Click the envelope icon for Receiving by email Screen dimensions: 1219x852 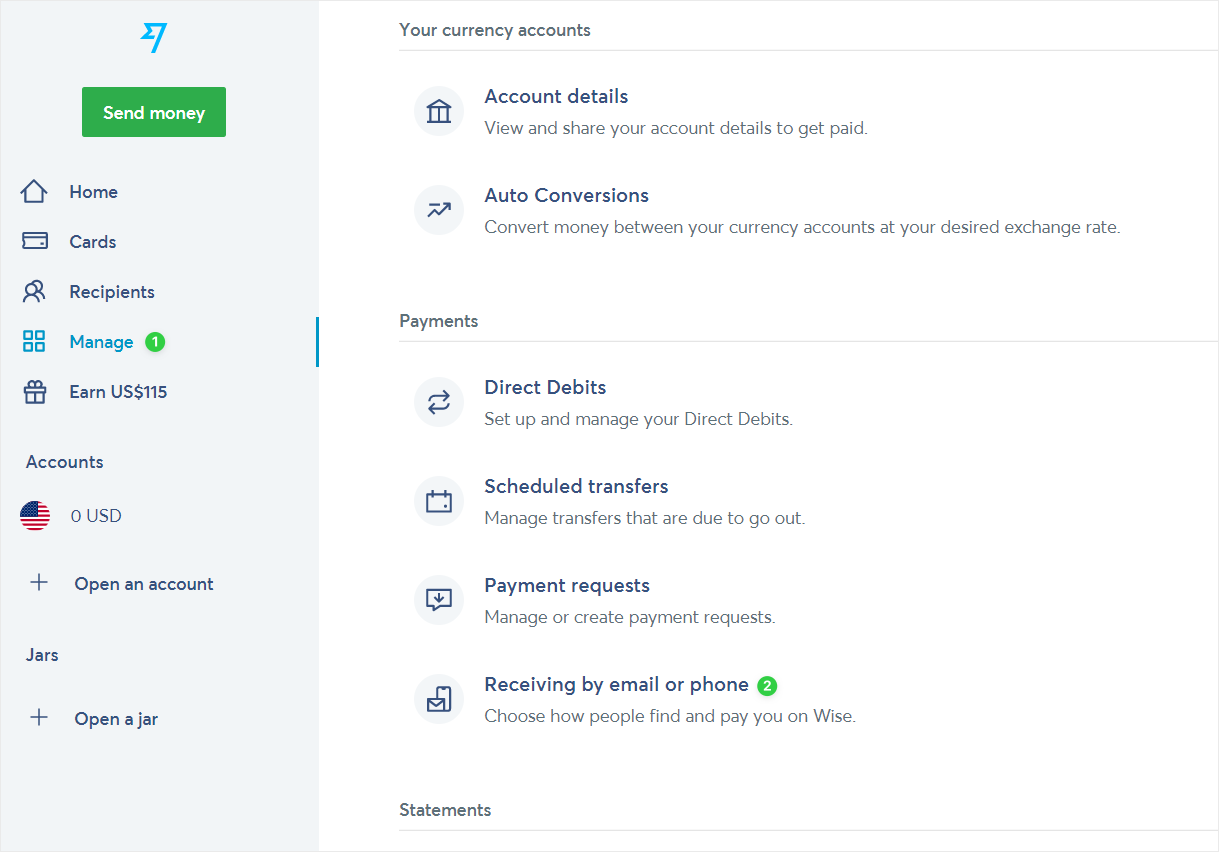click(x=438, y=699)
